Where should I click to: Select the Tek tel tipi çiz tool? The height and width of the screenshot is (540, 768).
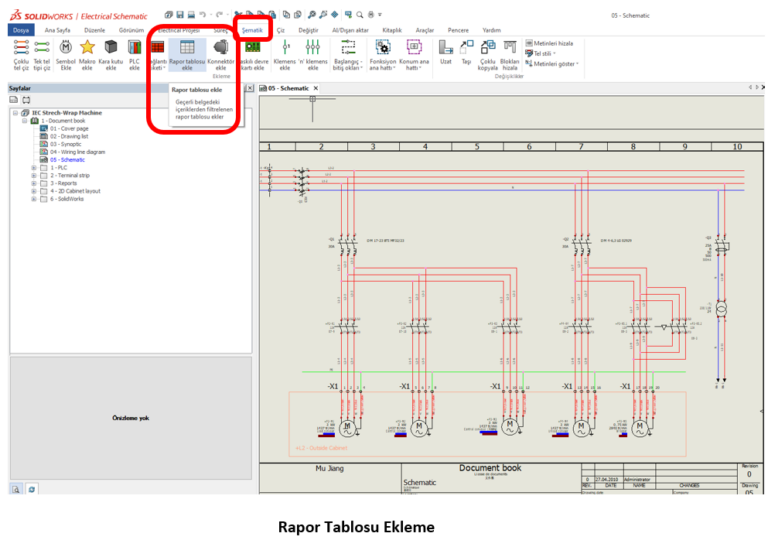(x=42, y=47)
